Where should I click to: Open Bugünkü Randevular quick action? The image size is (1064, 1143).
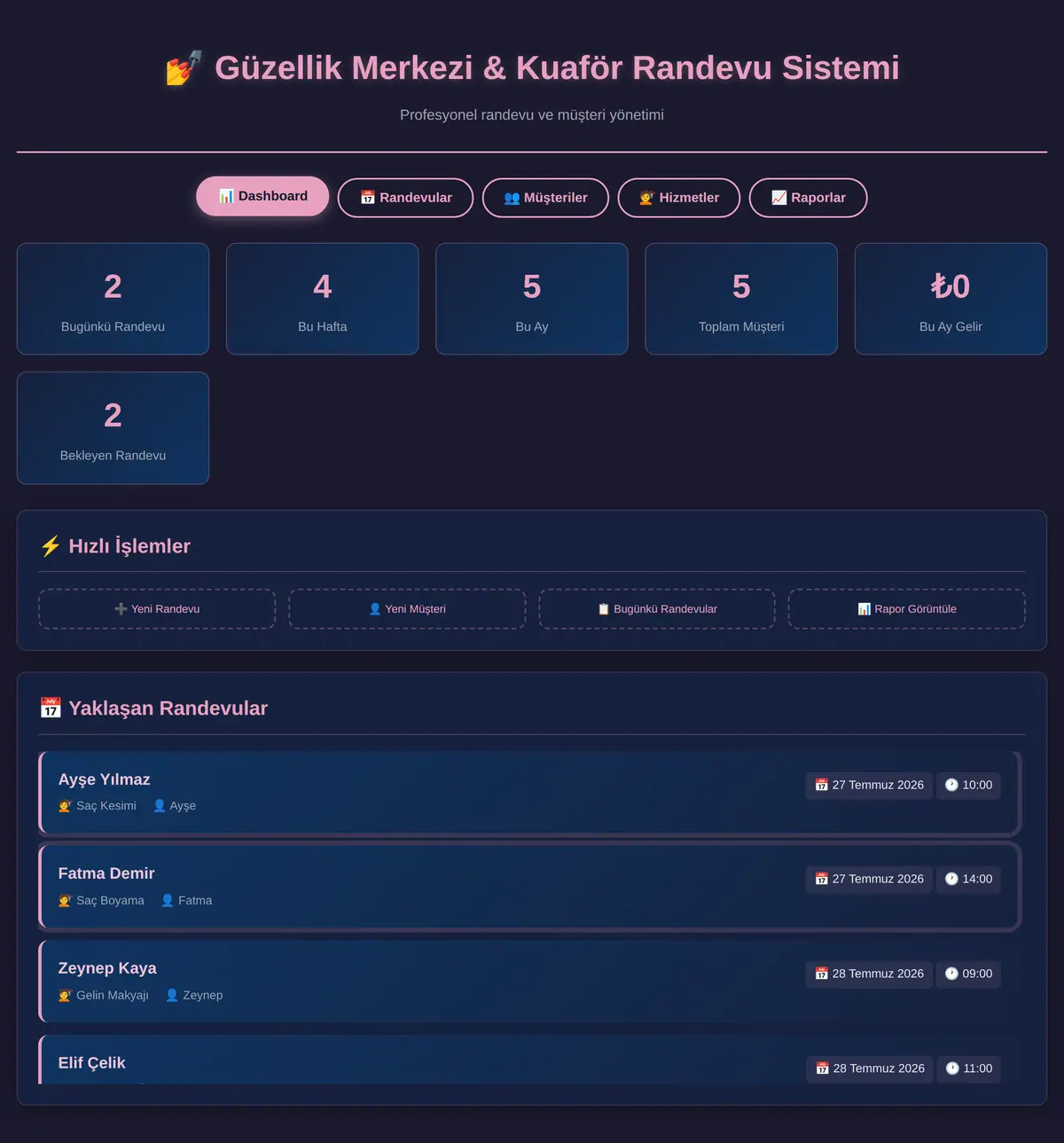pos(657,609)
